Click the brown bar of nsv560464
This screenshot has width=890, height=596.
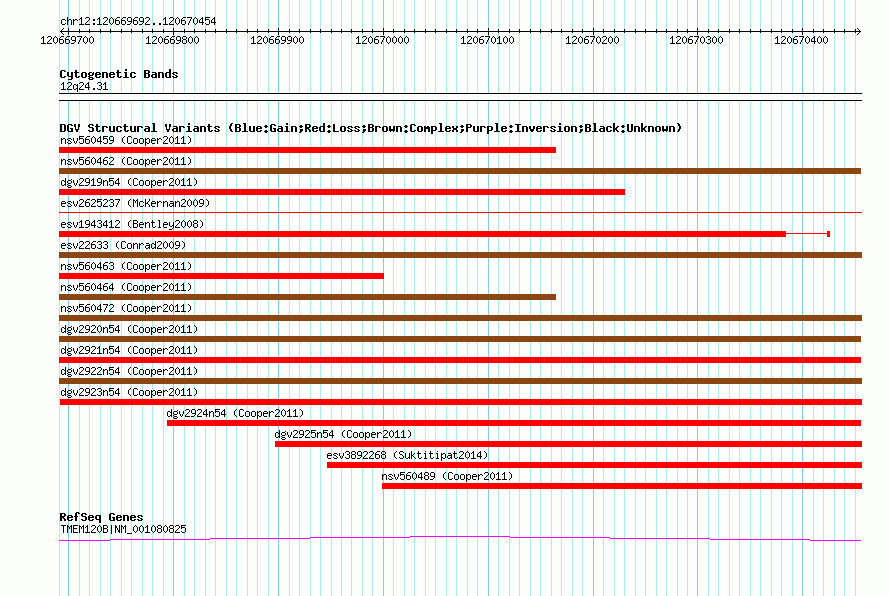pyautogui.click(x=308, y=297)
